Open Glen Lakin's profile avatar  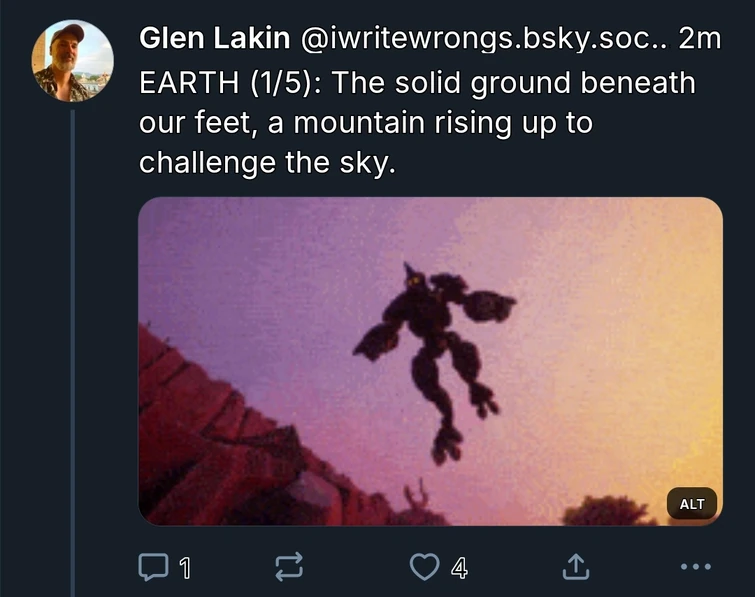[73, 61]
